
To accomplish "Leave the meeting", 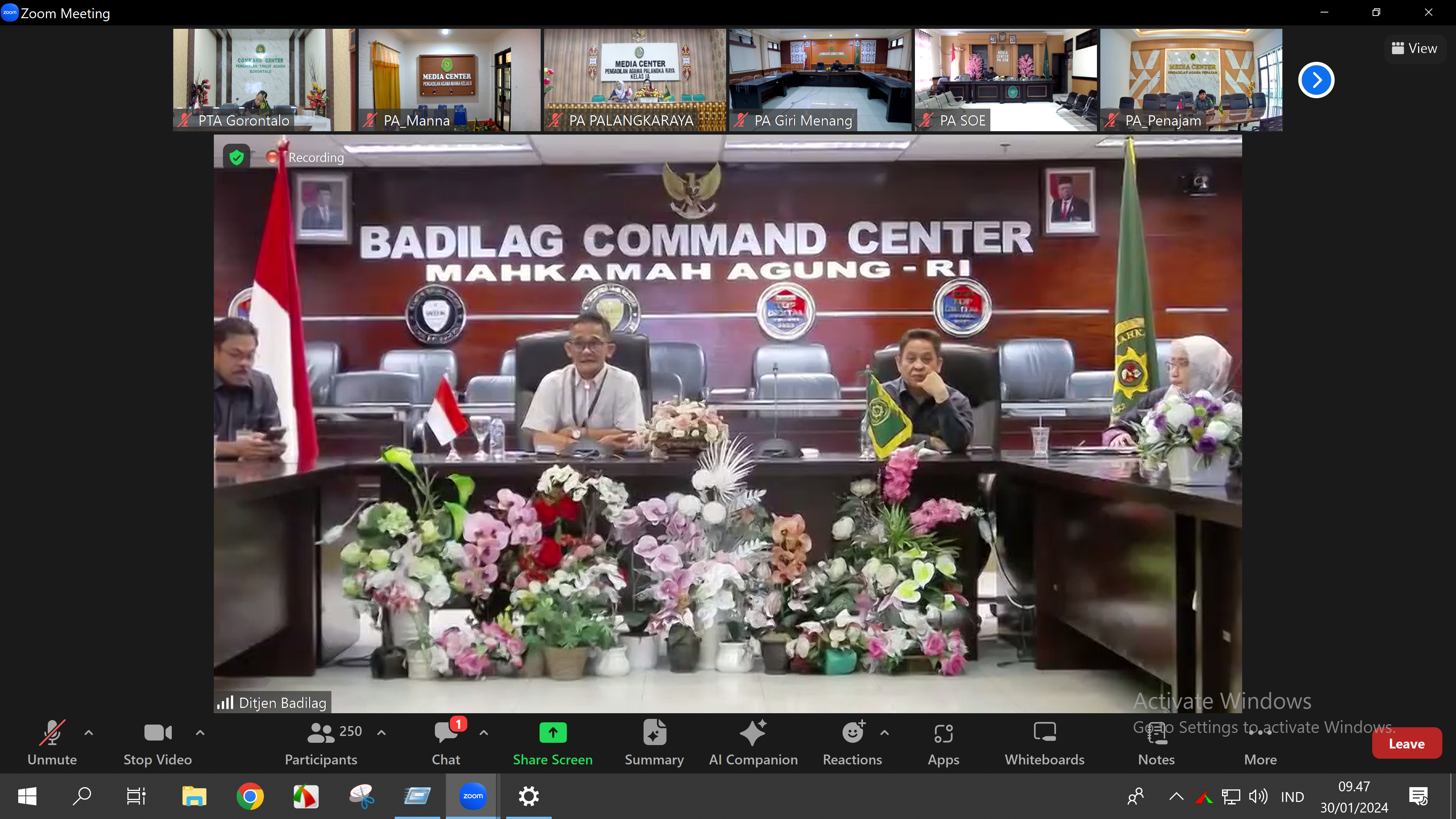I will (x=1406, y=743).
